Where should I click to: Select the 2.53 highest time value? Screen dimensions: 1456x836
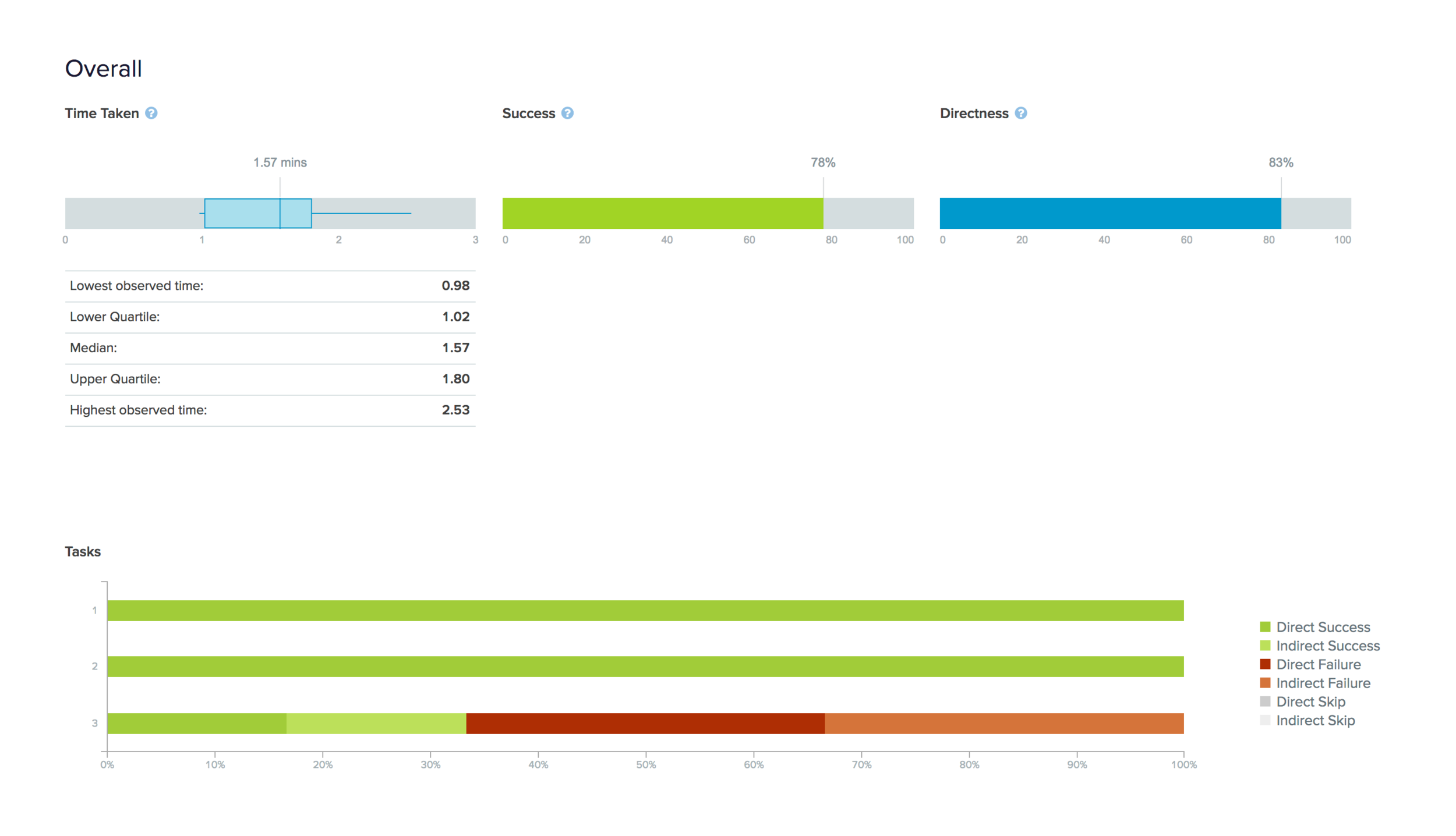pyautogui.click(x=455, y=410)
